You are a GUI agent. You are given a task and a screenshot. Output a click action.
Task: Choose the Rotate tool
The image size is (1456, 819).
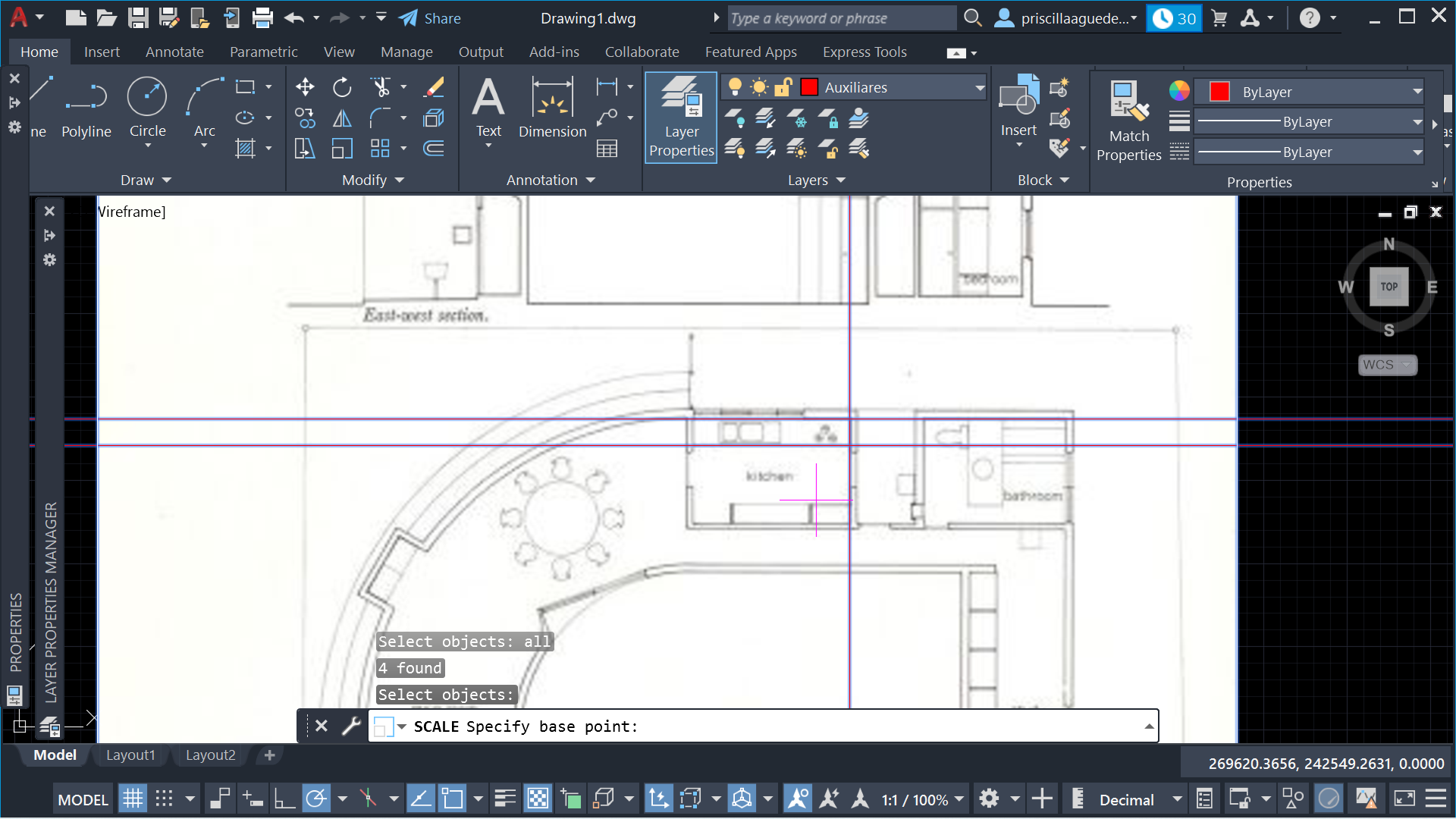click(342, 87)
